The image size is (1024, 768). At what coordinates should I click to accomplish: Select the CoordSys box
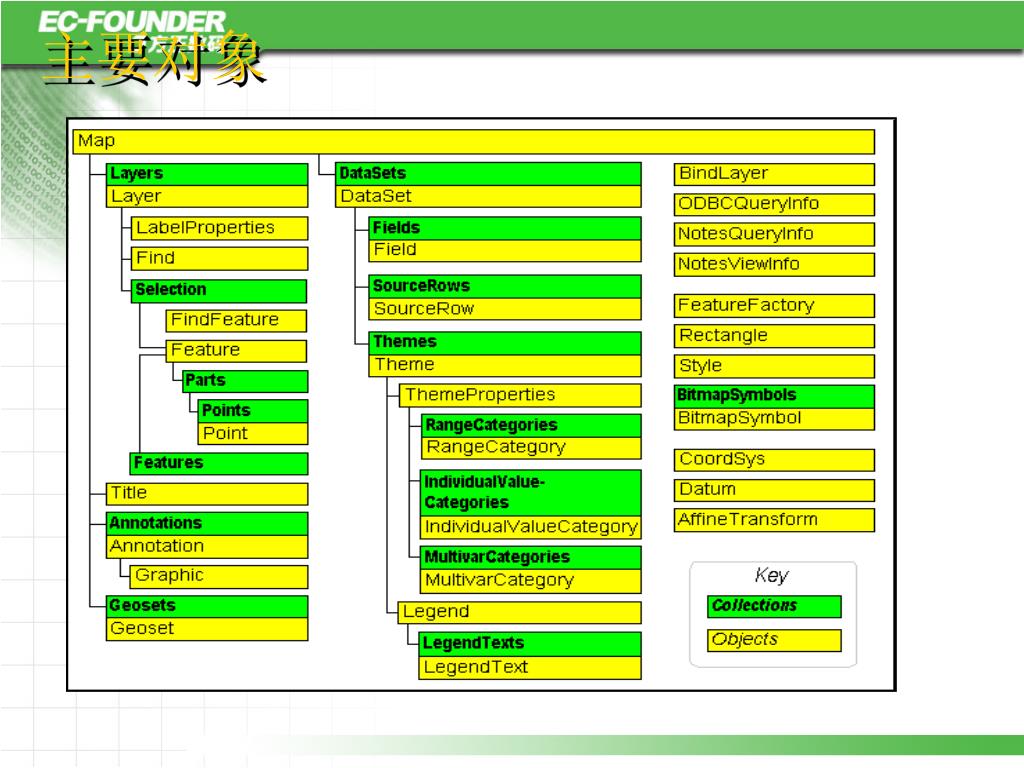point(774,460)
